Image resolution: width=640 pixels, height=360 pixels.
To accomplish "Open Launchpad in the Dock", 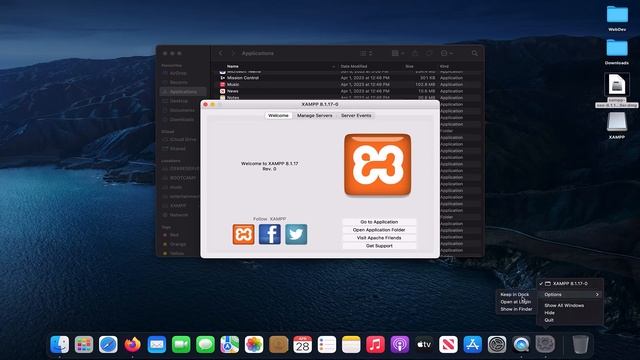I will [x=84, y=345].
